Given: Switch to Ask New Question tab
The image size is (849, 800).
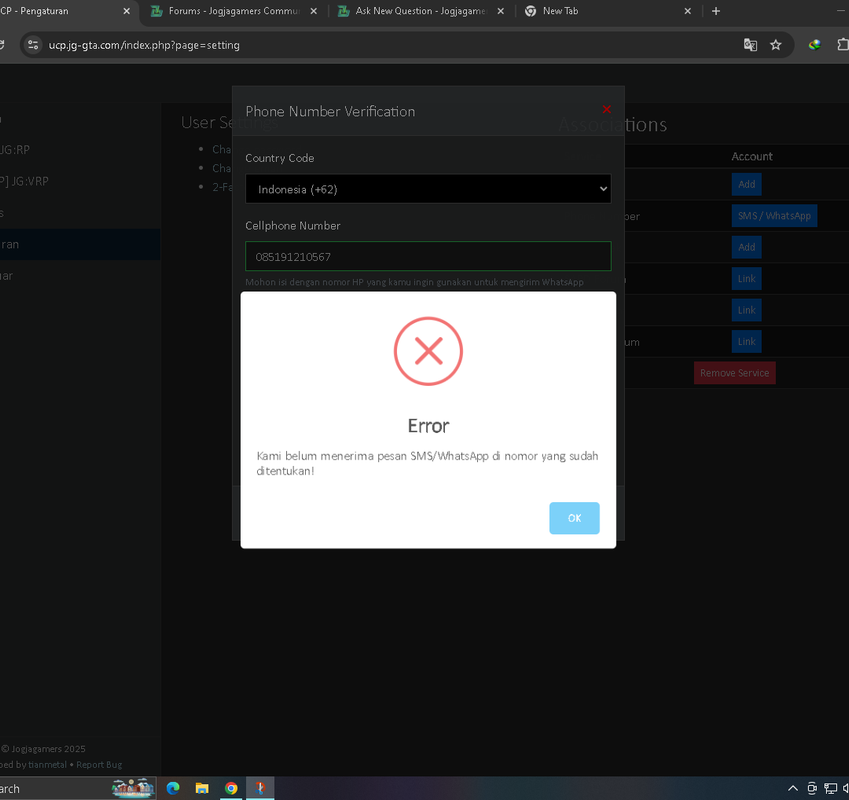Looking at the screenshot, I should [x=420, y=11].
